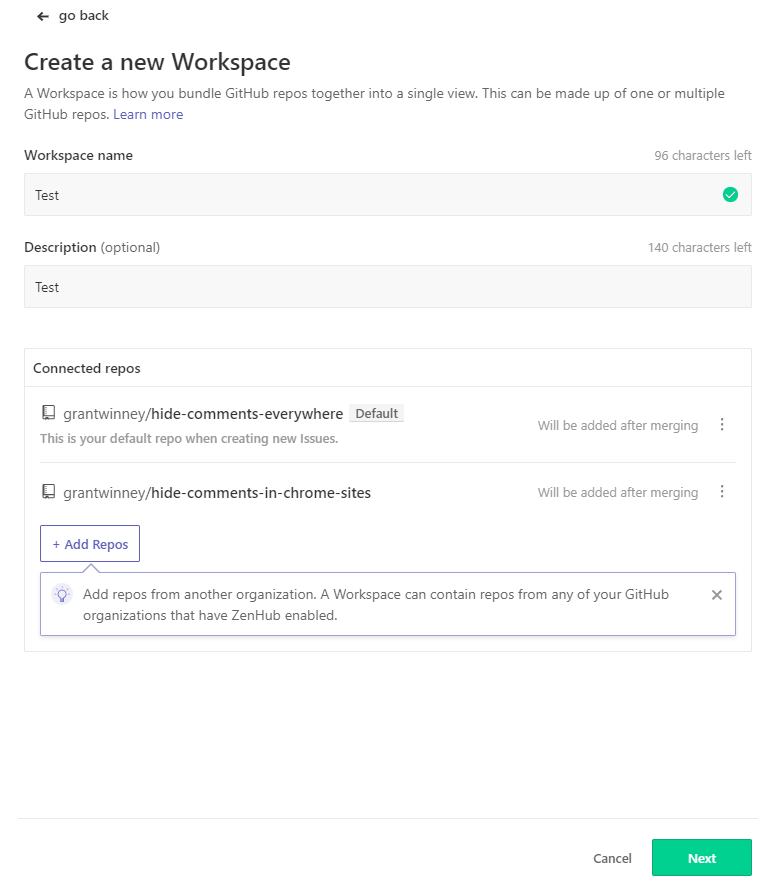
Task: Click the green Next button
Action: click(701, 858)
